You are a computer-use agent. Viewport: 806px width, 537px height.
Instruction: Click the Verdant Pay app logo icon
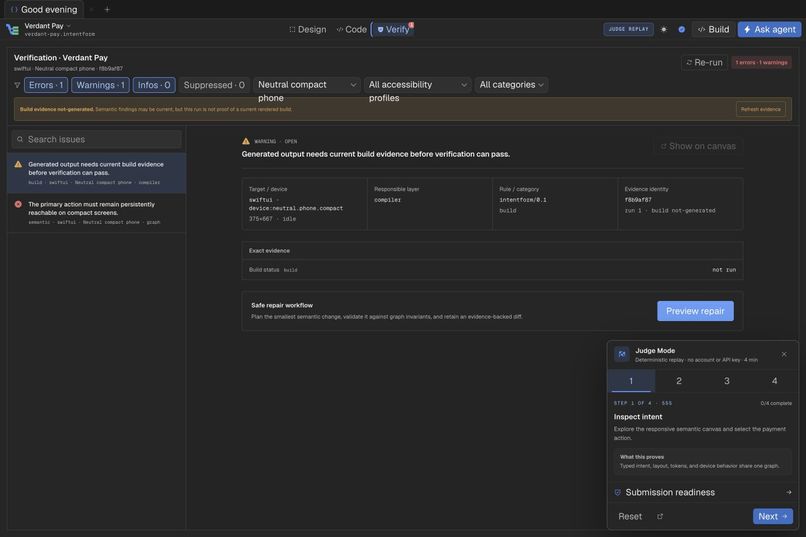[12, 30]
